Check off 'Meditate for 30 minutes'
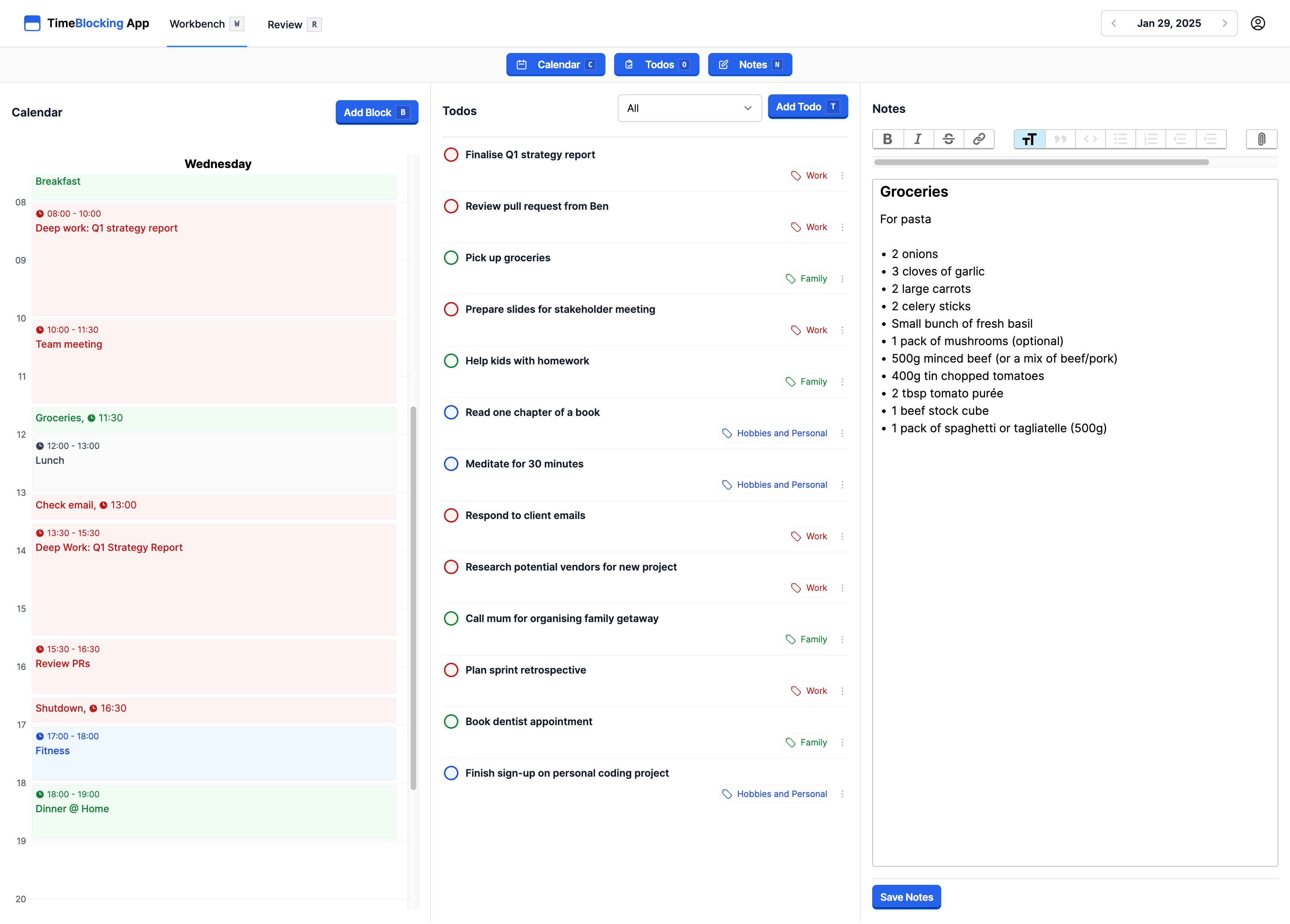 (451, 464)
